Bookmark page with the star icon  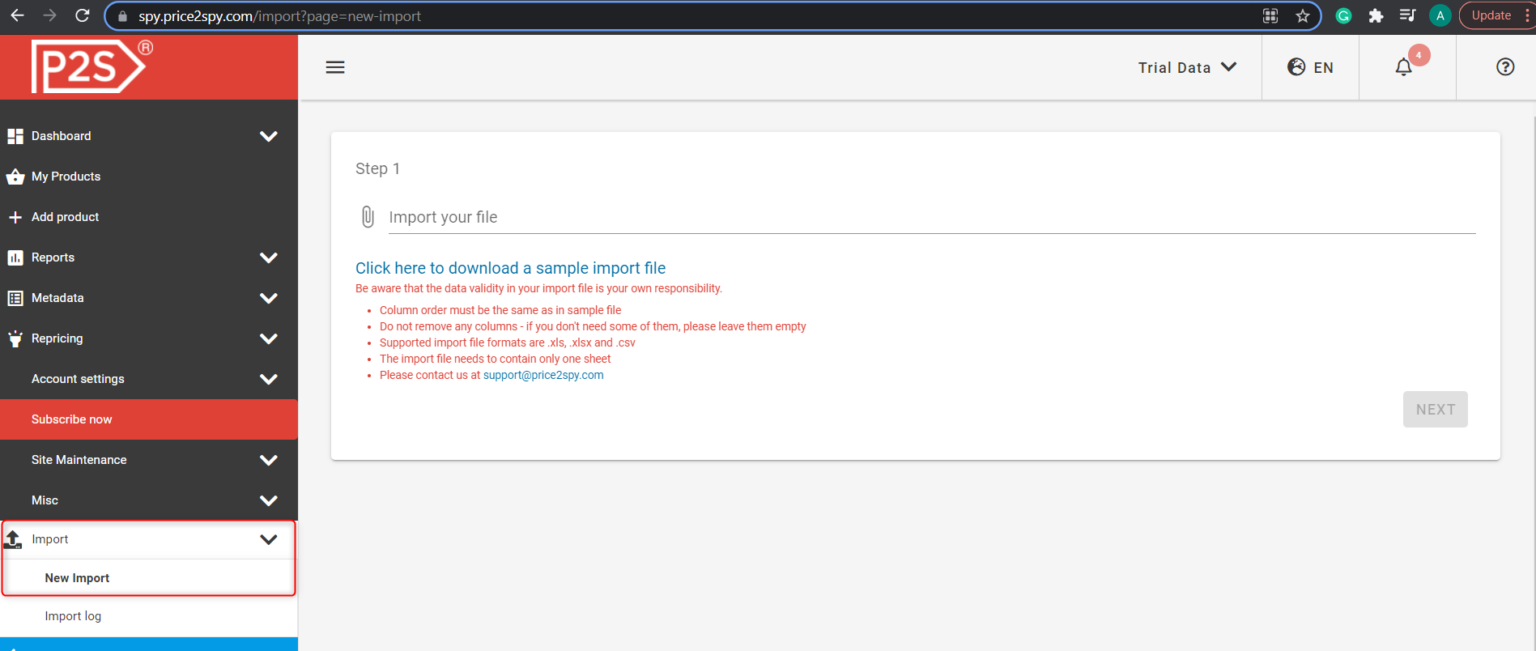1302,16
